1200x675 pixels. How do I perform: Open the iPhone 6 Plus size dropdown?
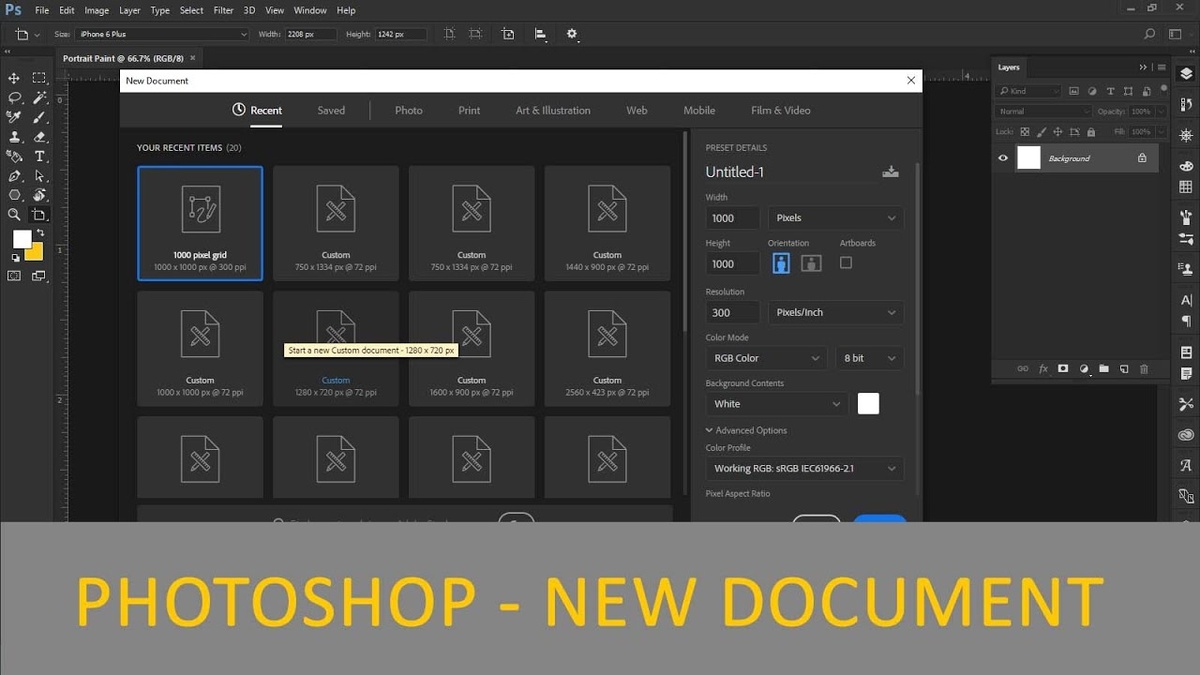coord(161,34)
